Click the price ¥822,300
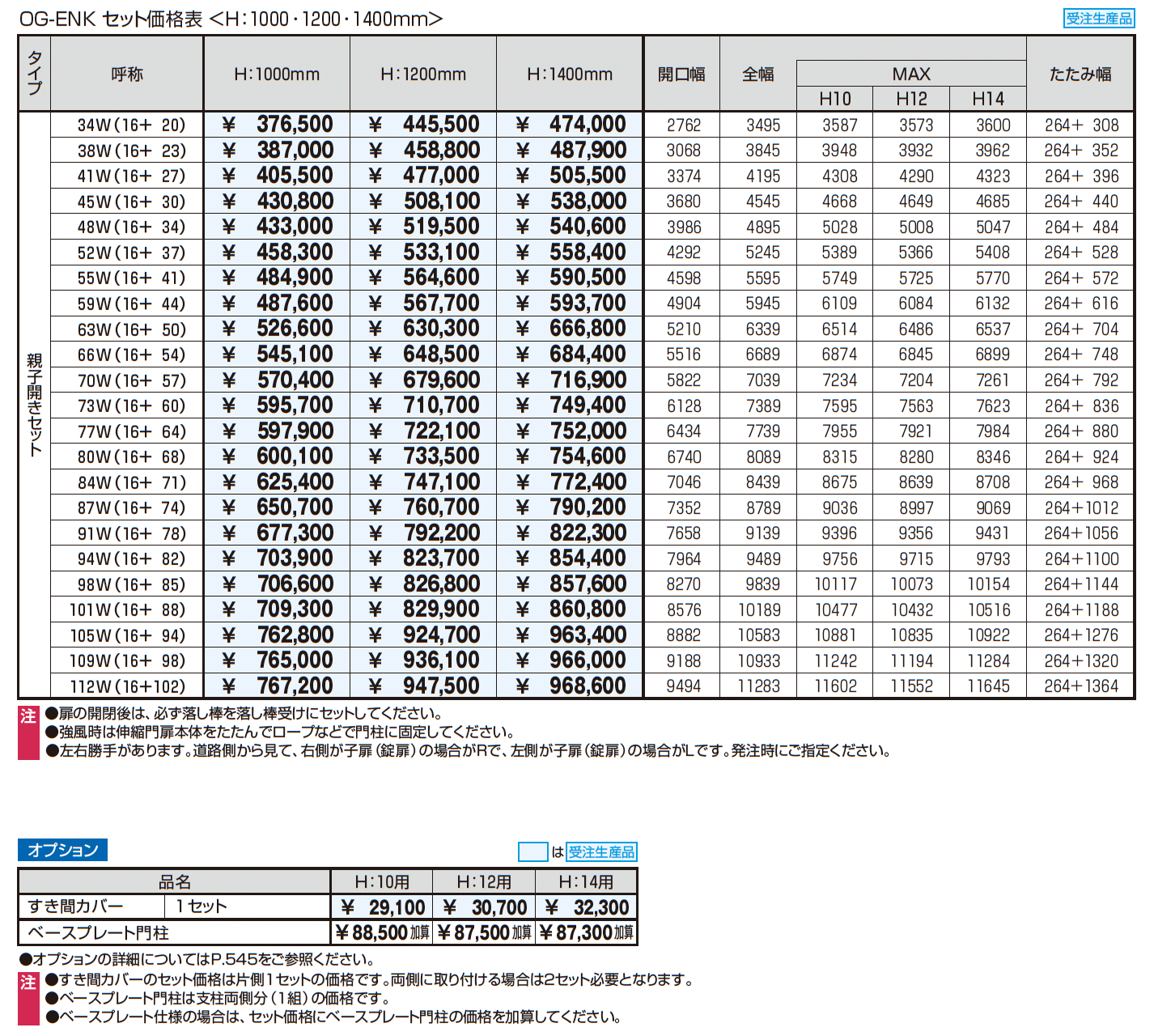Image resolution: width=1154 pixels, height=1036 pixels. coord(570,533)
